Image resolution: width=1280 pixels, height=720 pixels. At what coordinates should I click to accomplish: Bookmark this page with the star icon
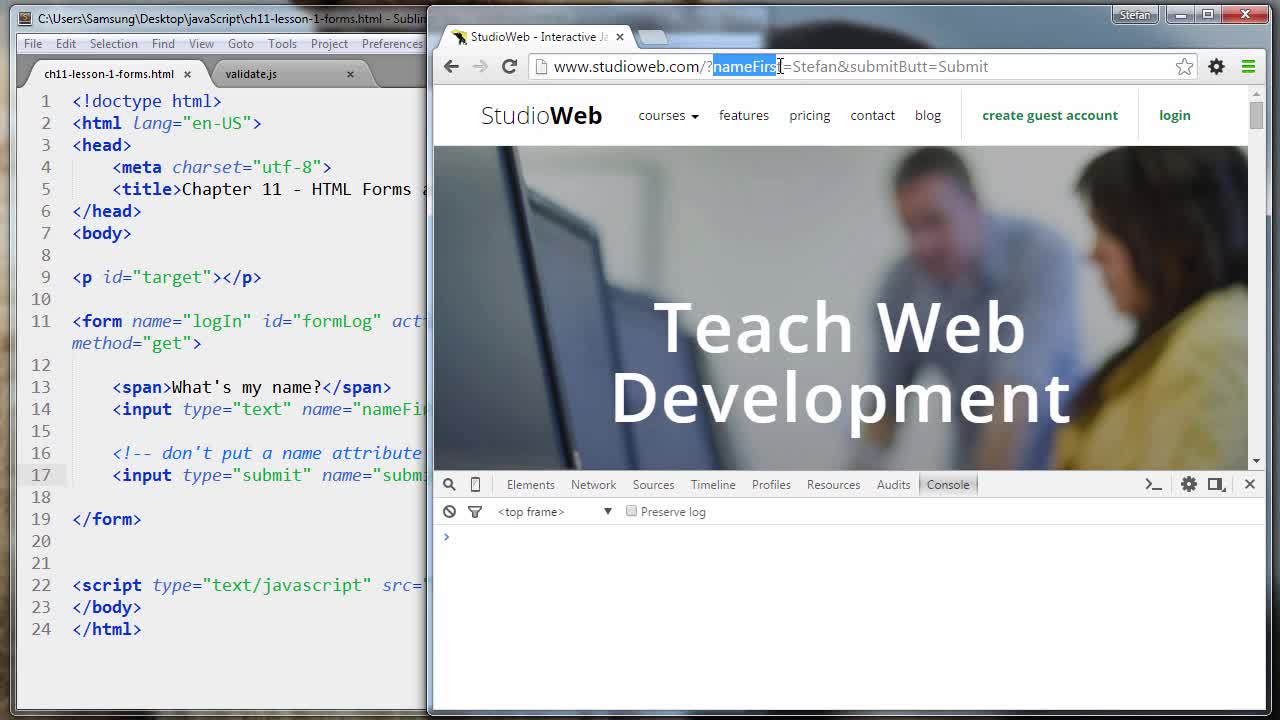[x=1184, y=66]
